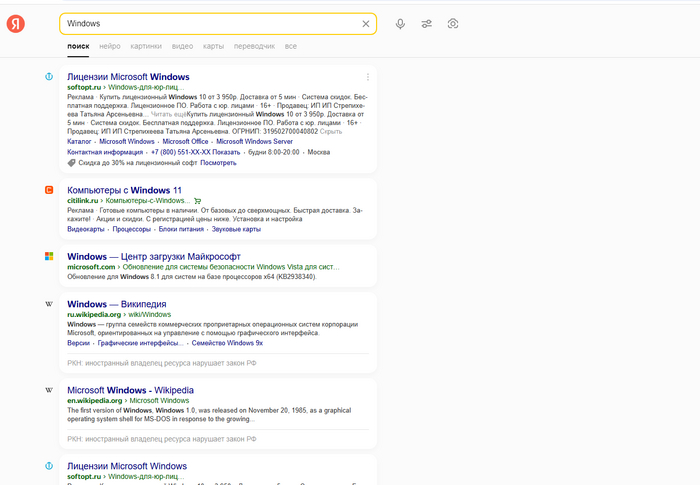Image resolution: width=700 pixels, height=485 pixels.
Task: Open the Yandex logo home page
Action: [16, 24]
